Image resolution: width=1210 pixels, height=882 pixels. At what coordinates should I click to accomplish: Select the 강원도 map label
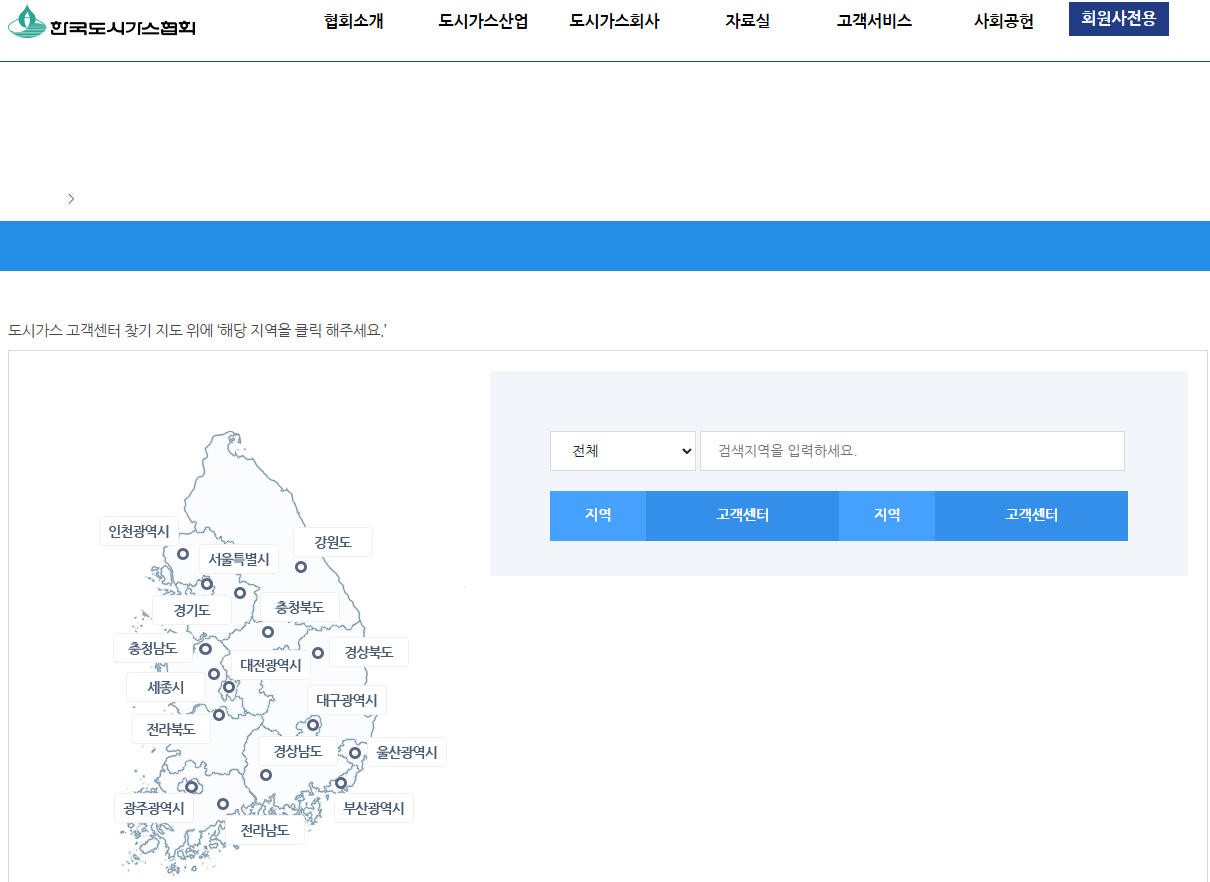point(333,542)
